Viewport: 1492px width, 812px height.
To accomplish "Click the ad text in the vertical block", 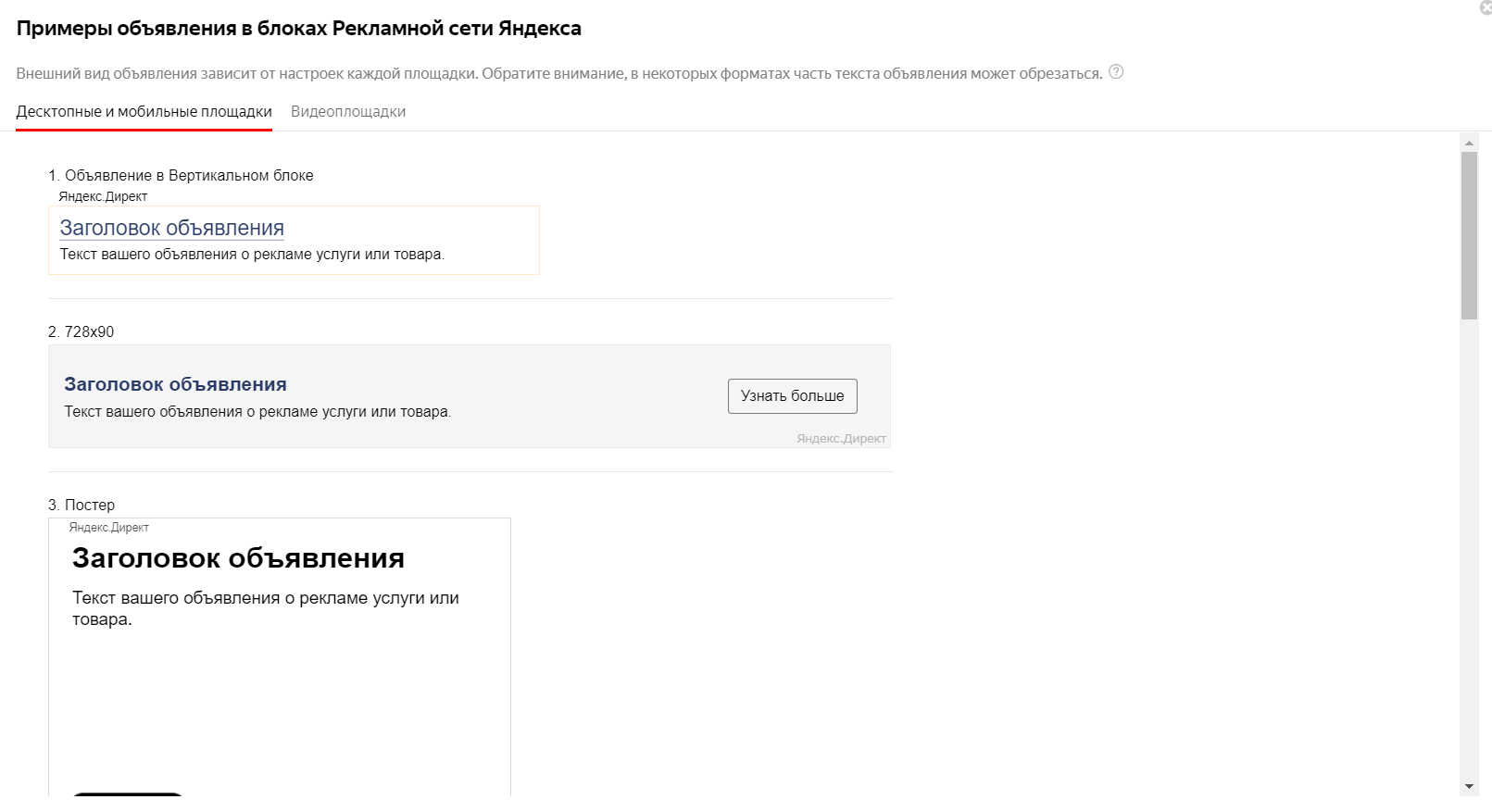I will (x=252, y=255).
